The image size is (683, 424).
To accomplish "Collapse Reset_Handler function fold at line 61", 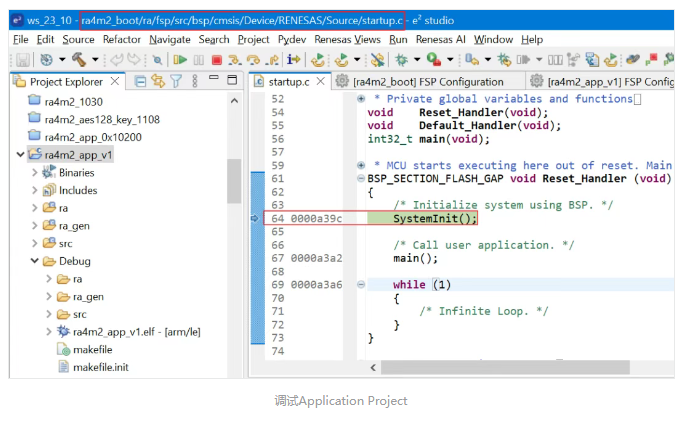I will [x=361, y=178].
